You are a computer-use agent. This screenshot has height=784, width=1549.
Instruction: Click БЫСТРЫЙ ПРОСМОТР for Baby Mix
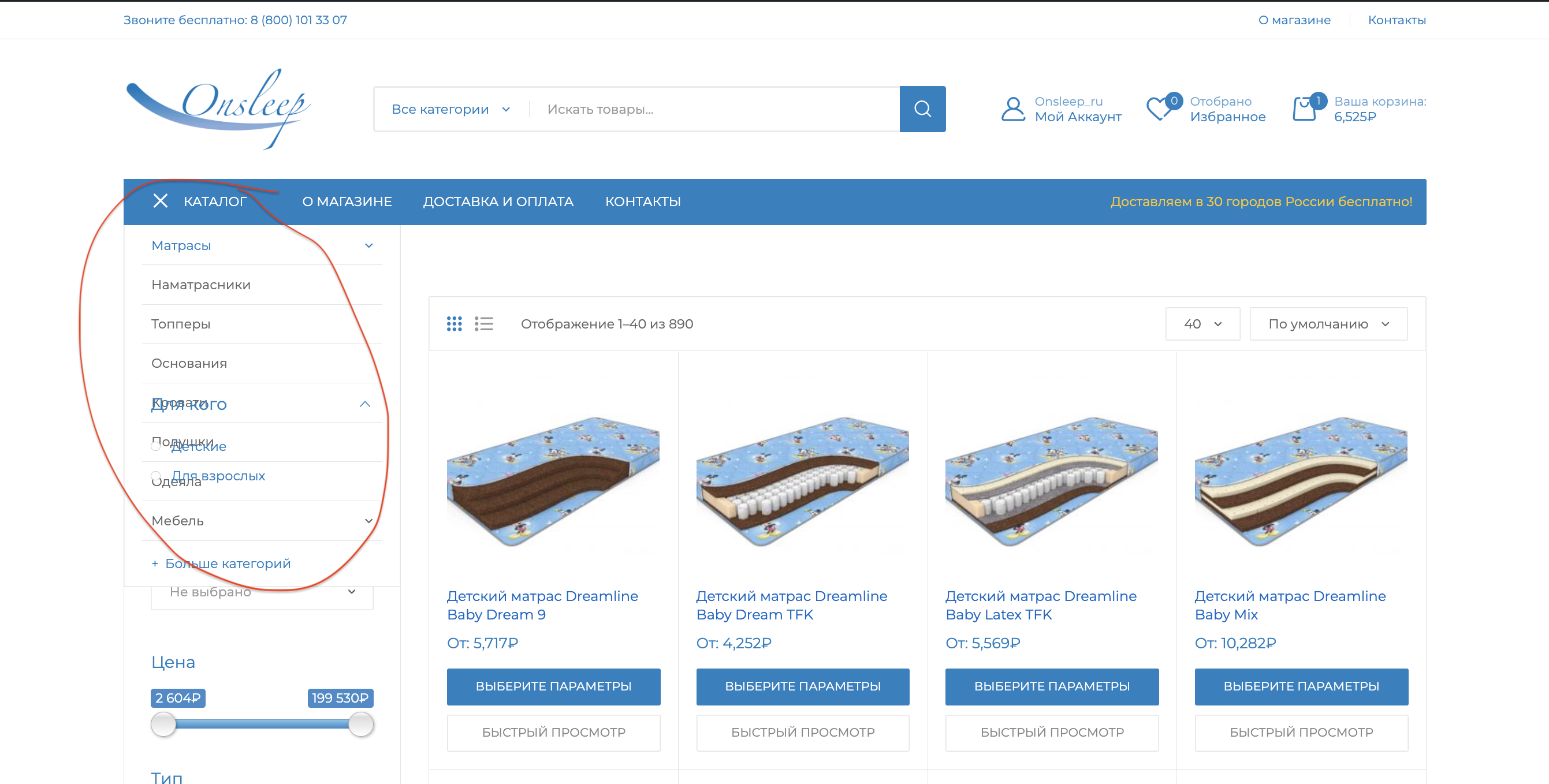click(x=1301, y=732)
